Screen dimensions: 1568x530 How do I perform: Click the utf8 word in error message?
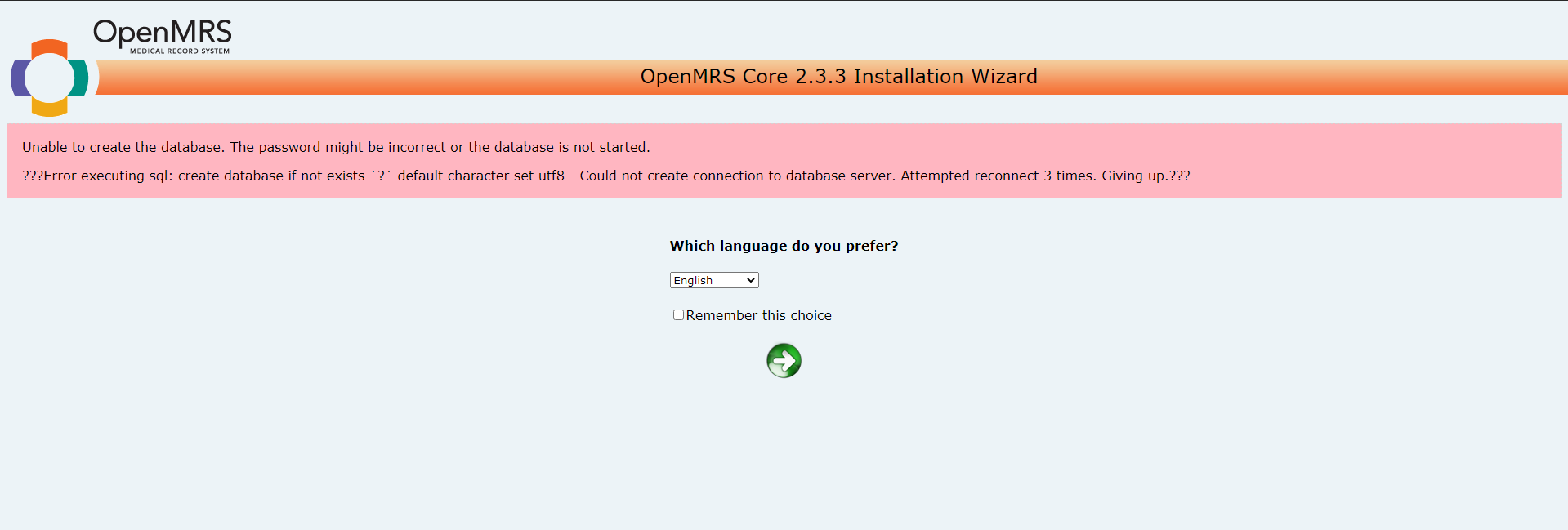click(x=551, y=176)
